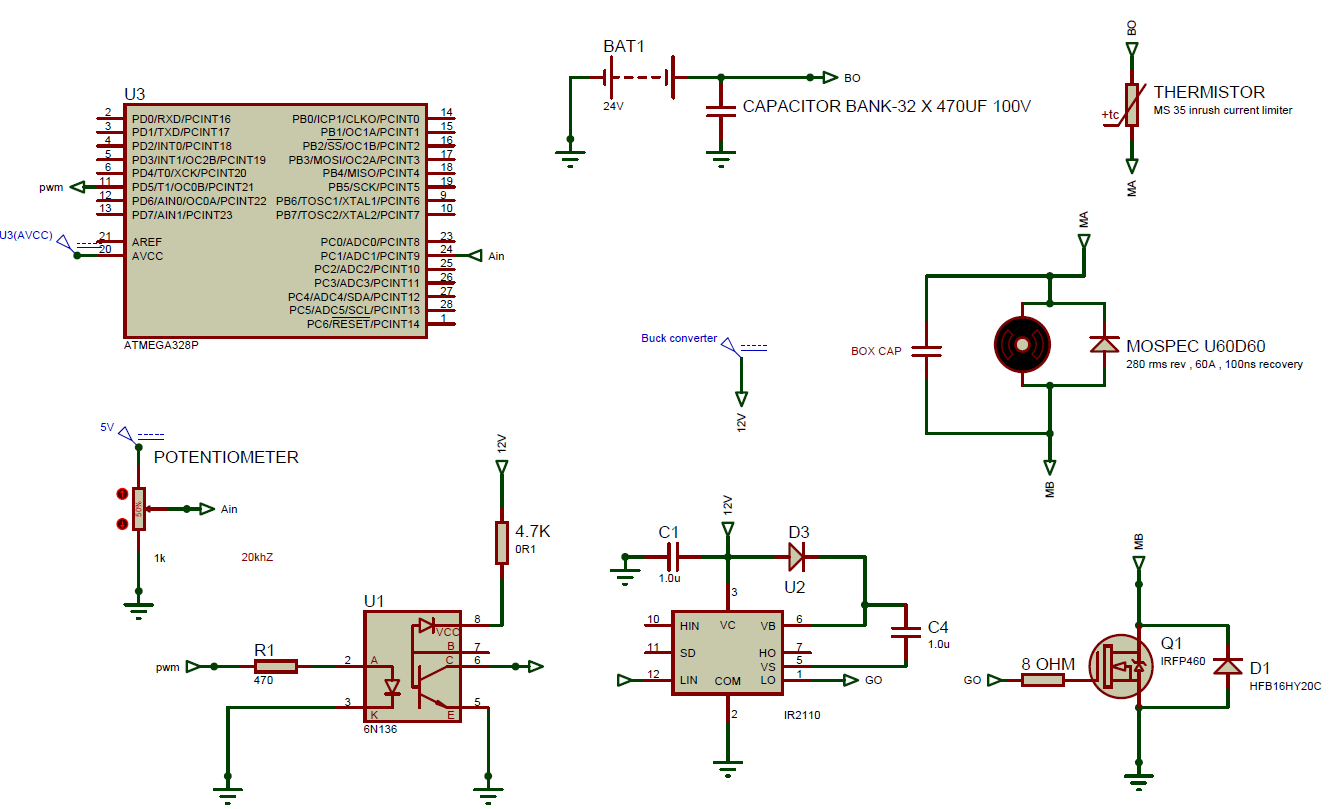Click the BO terminal above thermistor
Screen dimensions: 1334x809
point(1131,51)
